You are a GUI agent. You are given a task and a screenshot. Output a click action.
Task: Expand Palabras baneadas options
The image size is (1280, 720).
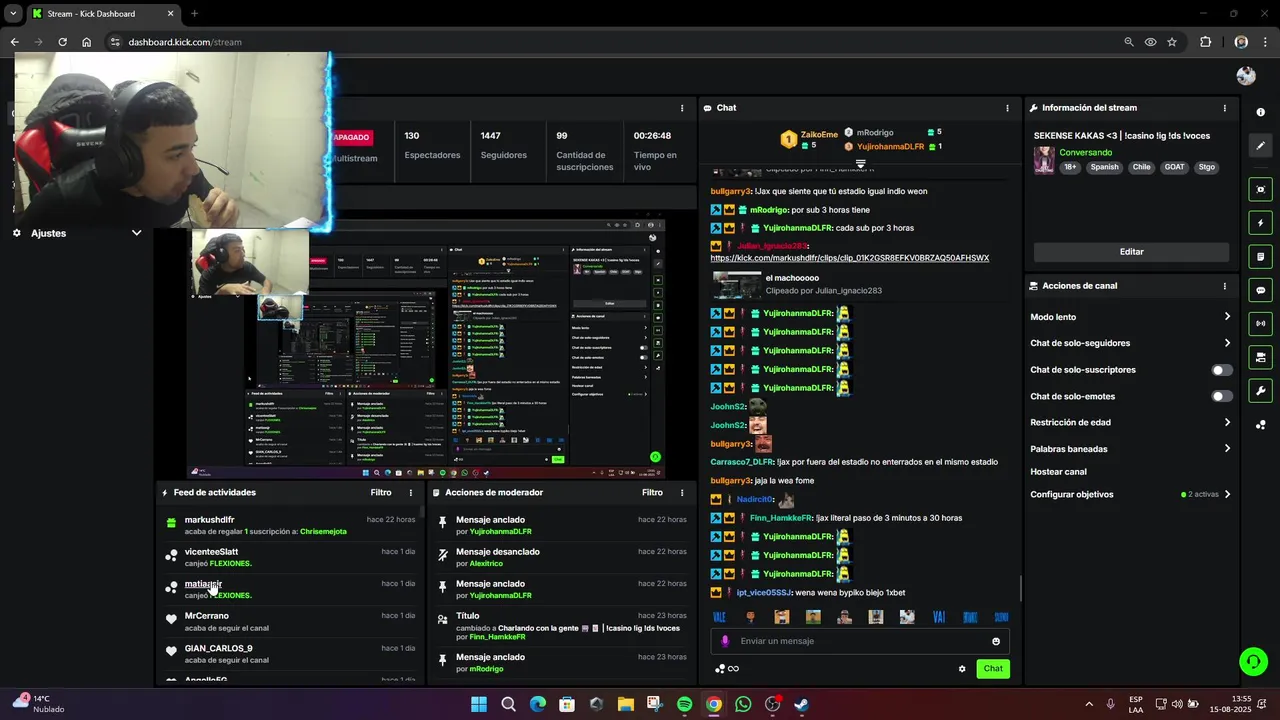[1227, 448]
